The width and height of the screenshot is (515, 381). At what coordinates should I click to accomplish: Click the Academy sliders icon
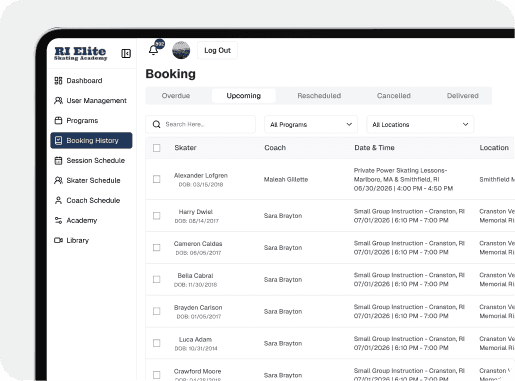point(58,220)
